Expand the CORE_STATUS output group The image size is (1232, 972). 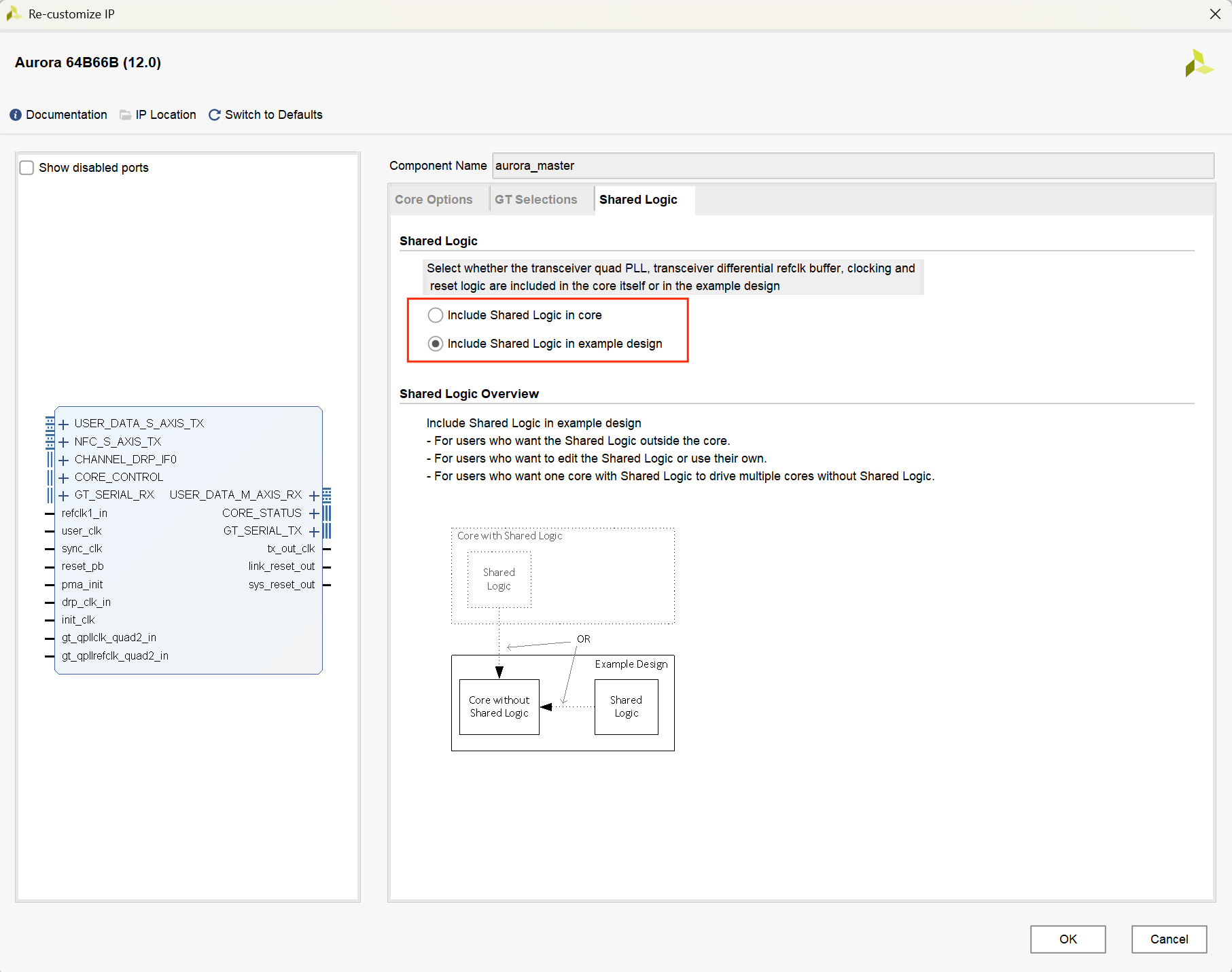[x=314, y=514]
